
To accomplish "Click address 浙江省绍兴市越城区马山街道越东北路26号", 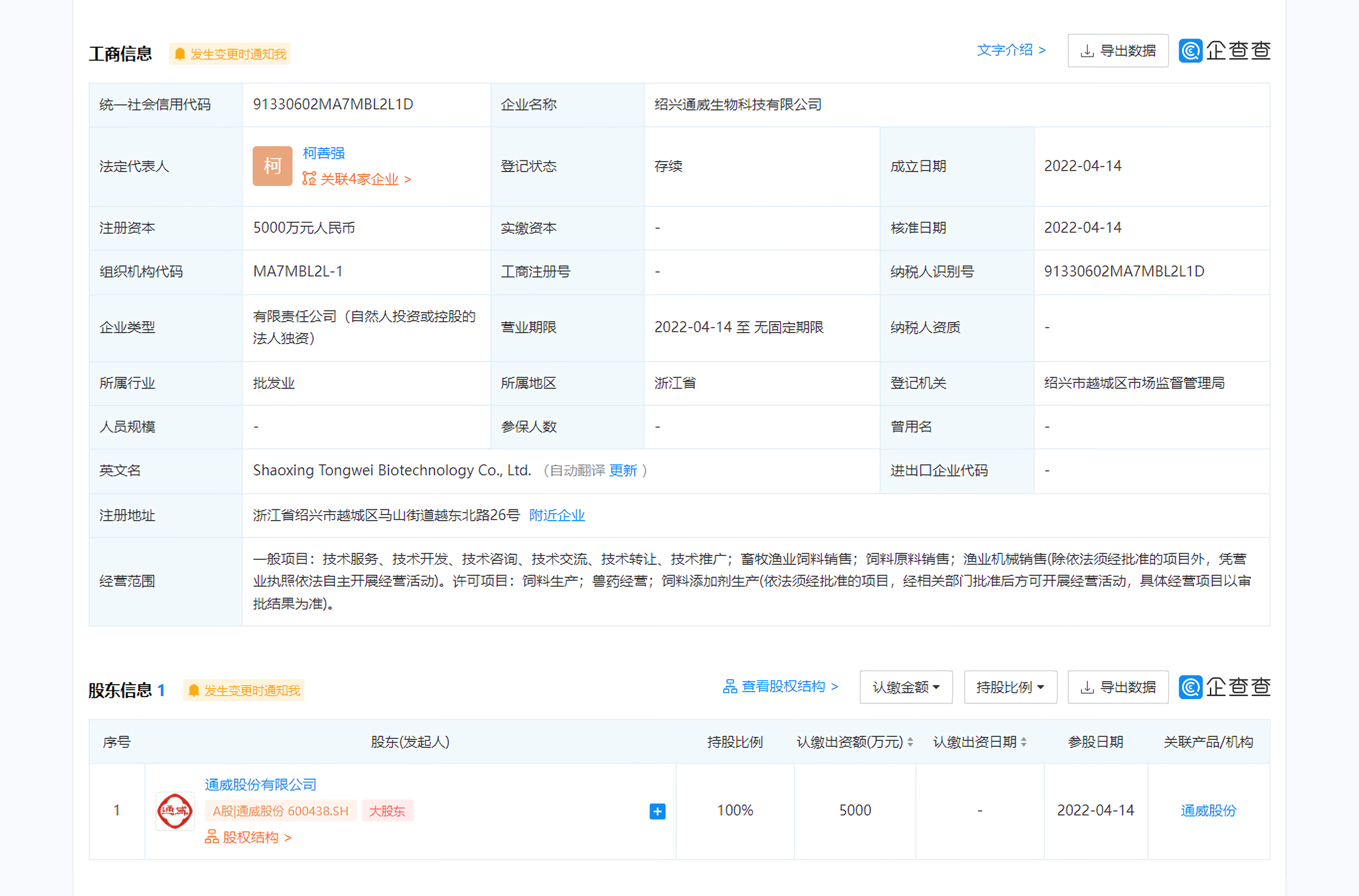I will [386, 515].
